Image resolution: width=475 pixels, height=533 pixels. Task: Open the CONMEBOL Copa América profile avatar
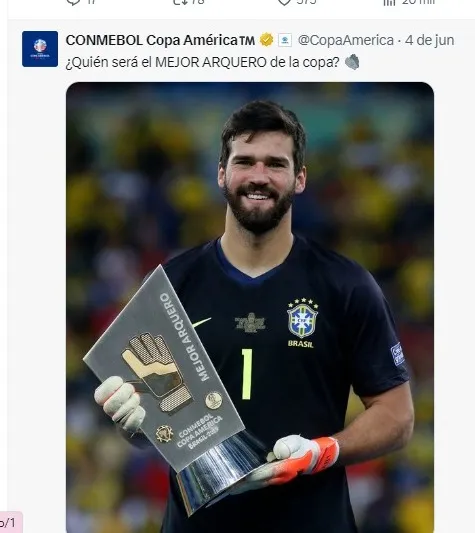(40, 49)
